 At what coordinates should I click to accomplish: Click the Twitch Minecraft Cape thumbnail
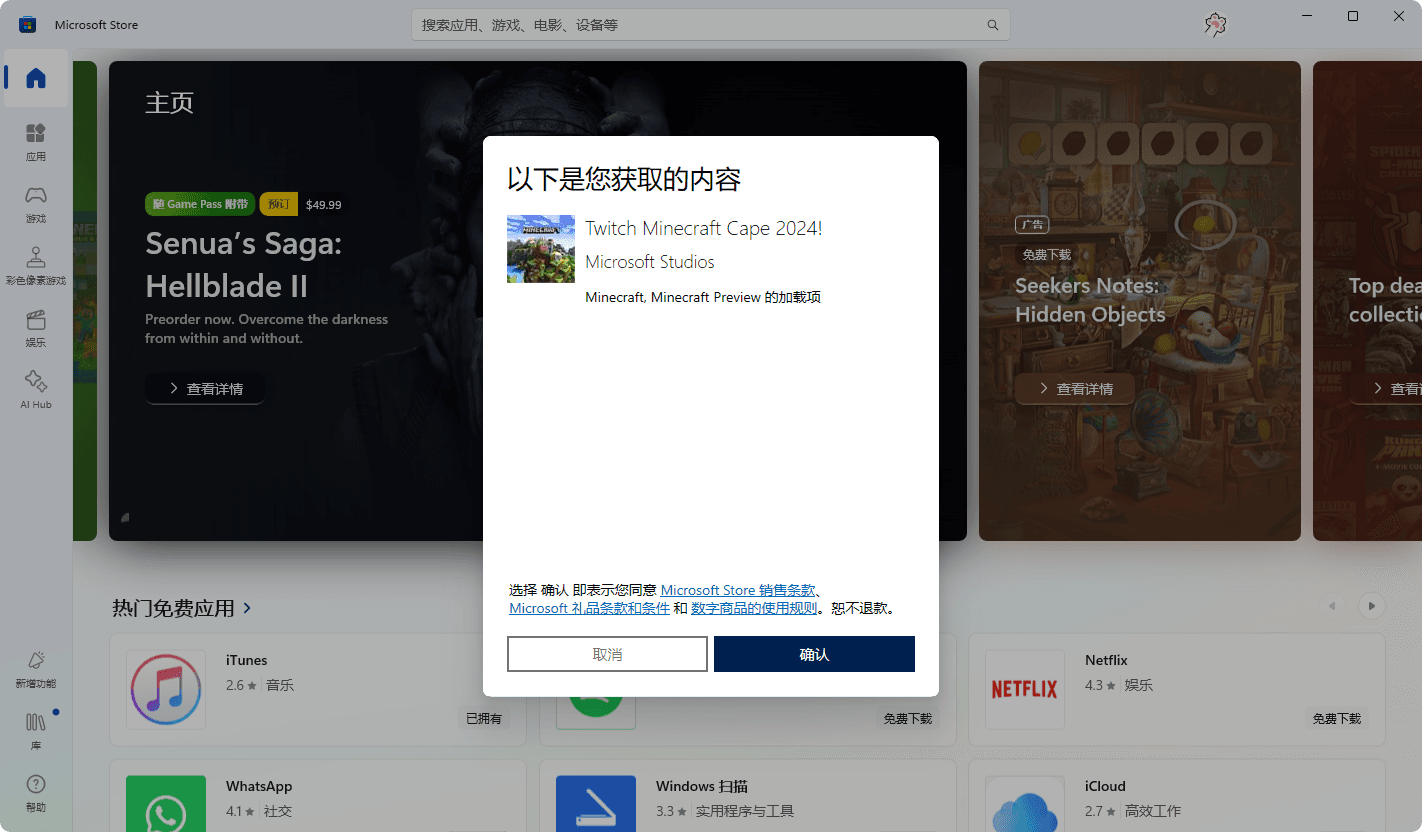tap(540, 248)
